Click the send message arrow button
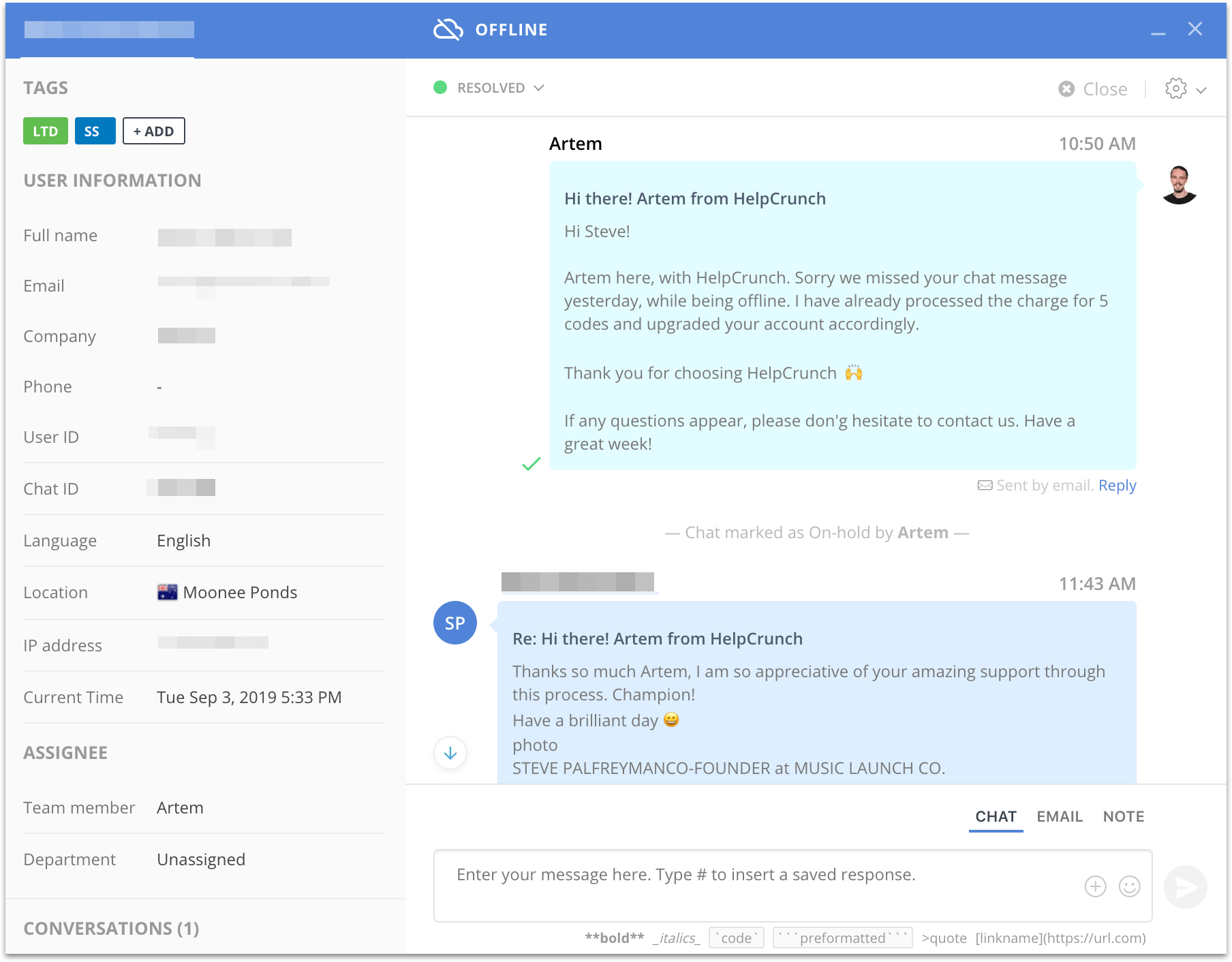The width and height of the screenshot is (1232, 962). click(1186, 886)
